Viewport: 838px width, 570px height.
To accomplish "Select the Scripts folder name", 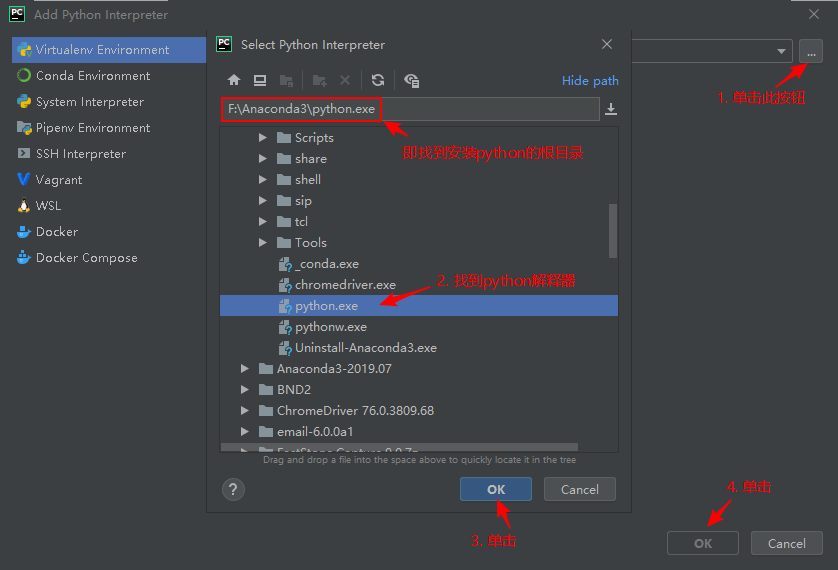I will (x=314, y=138).
